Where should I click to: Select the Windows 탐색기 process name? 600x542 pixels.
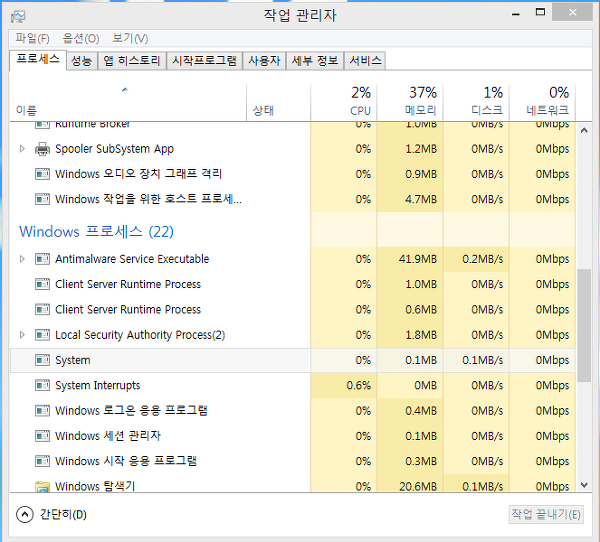tap(95, 486)
